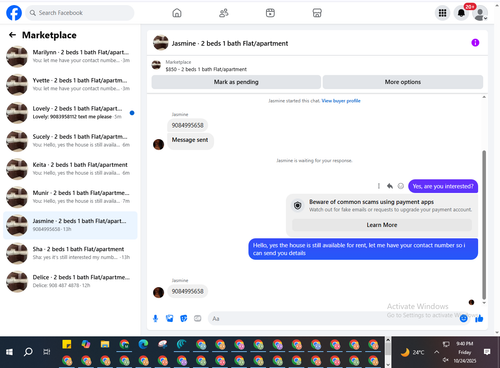Open more actions dots beside 'Yes, are you interested?'
This screenshot has height=368, width=500.
378,186
